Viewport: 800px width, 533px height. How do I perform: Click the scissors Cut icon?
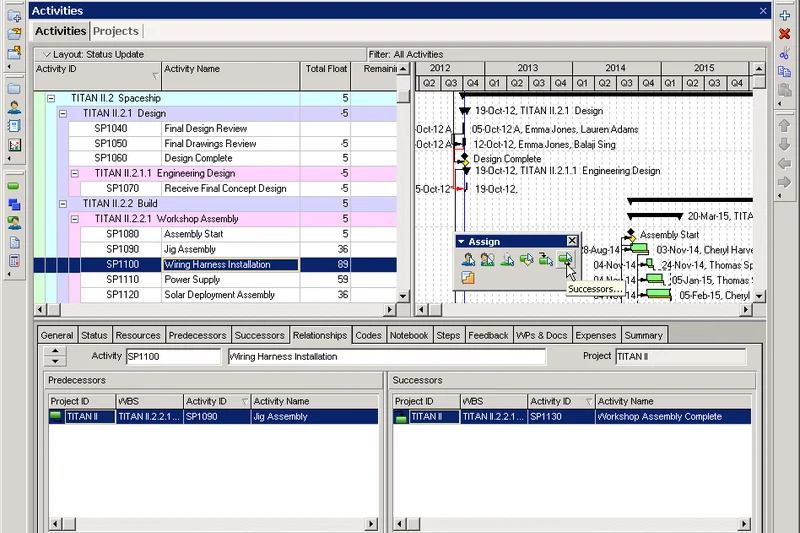785,53
